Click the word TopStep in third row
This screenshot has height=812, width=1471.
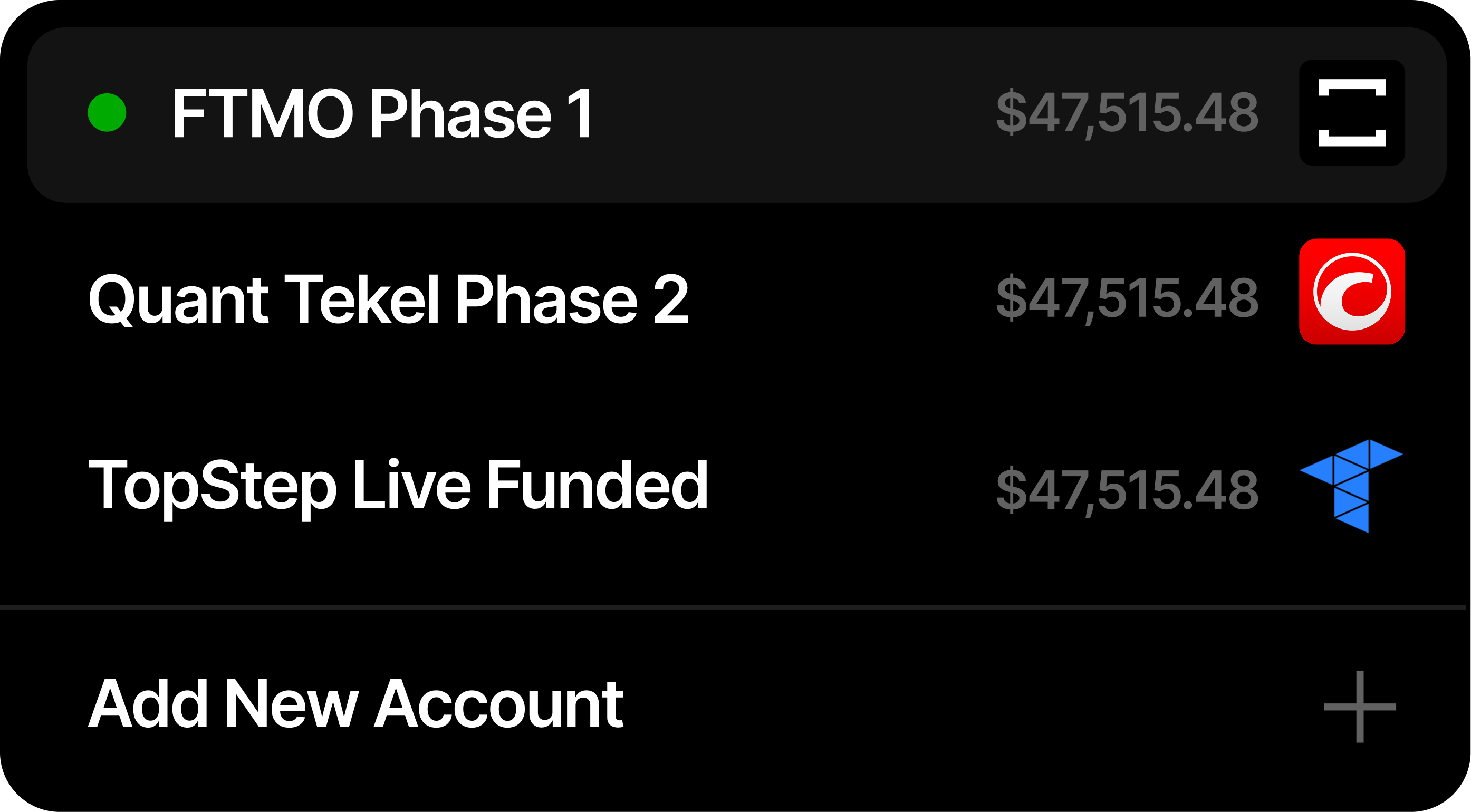(213, 487)
